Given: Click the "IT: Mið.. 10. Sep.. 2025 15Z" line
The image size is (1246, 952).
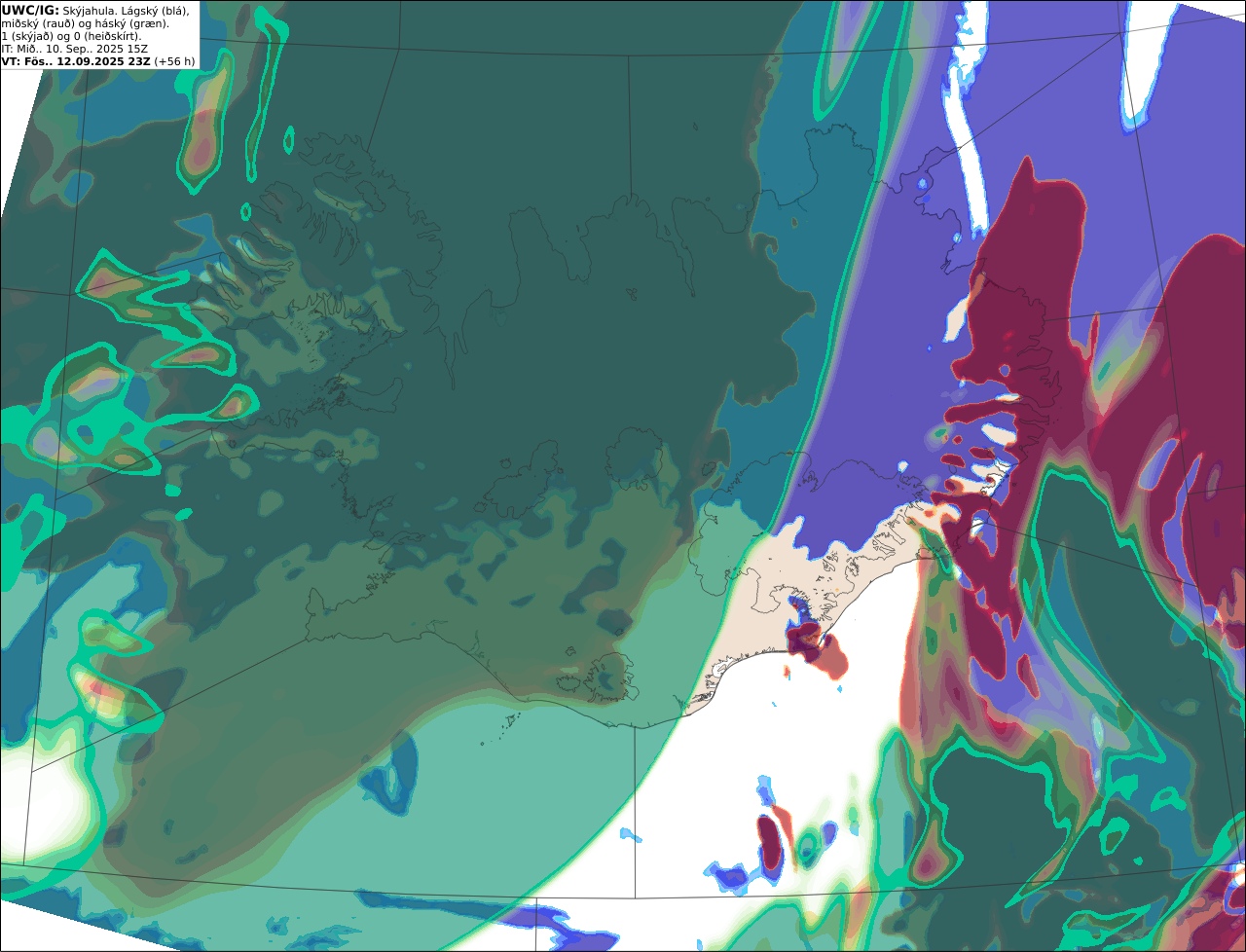Looking at the screenshot, I should [74, 49].
